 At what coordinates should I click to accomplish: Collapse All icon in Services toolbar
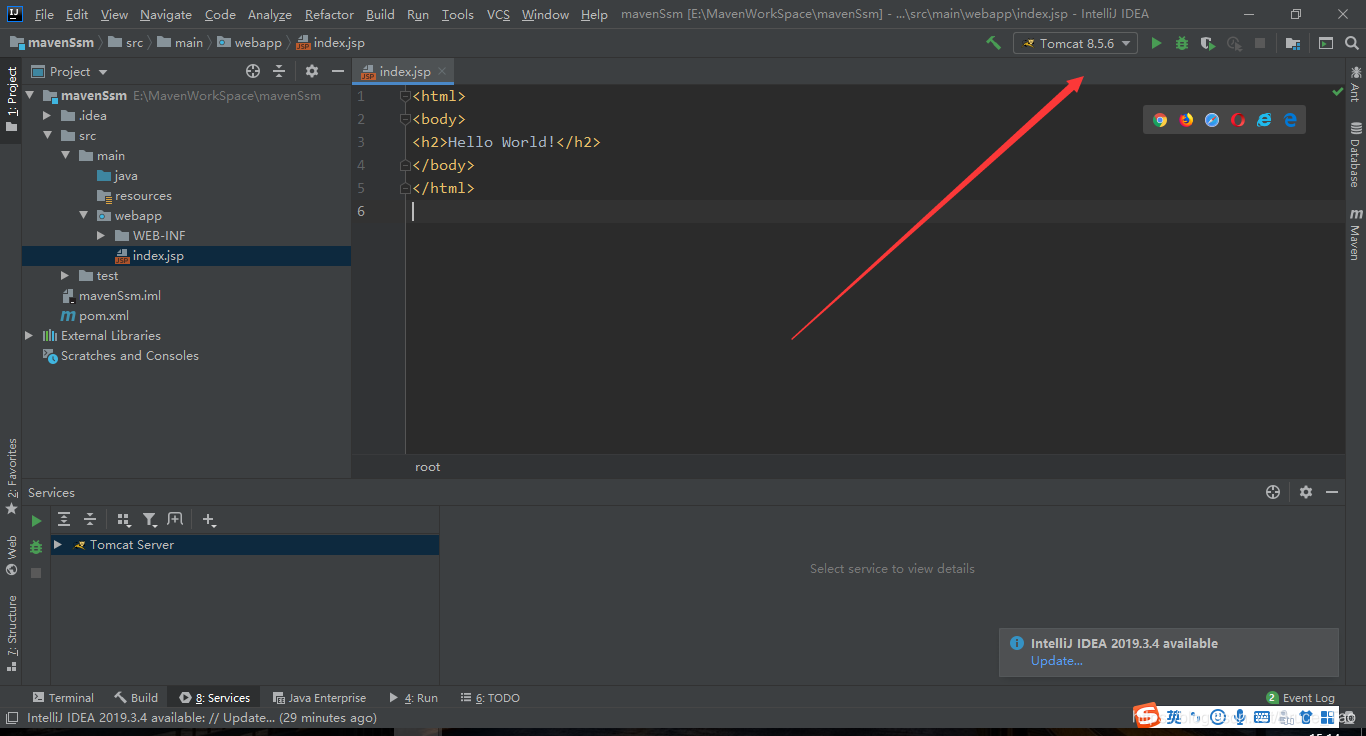tap(90, 519)
